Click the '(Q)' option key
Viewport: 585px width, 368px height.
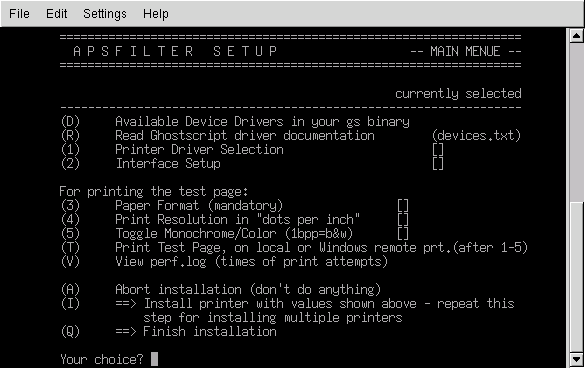point(70,331)
